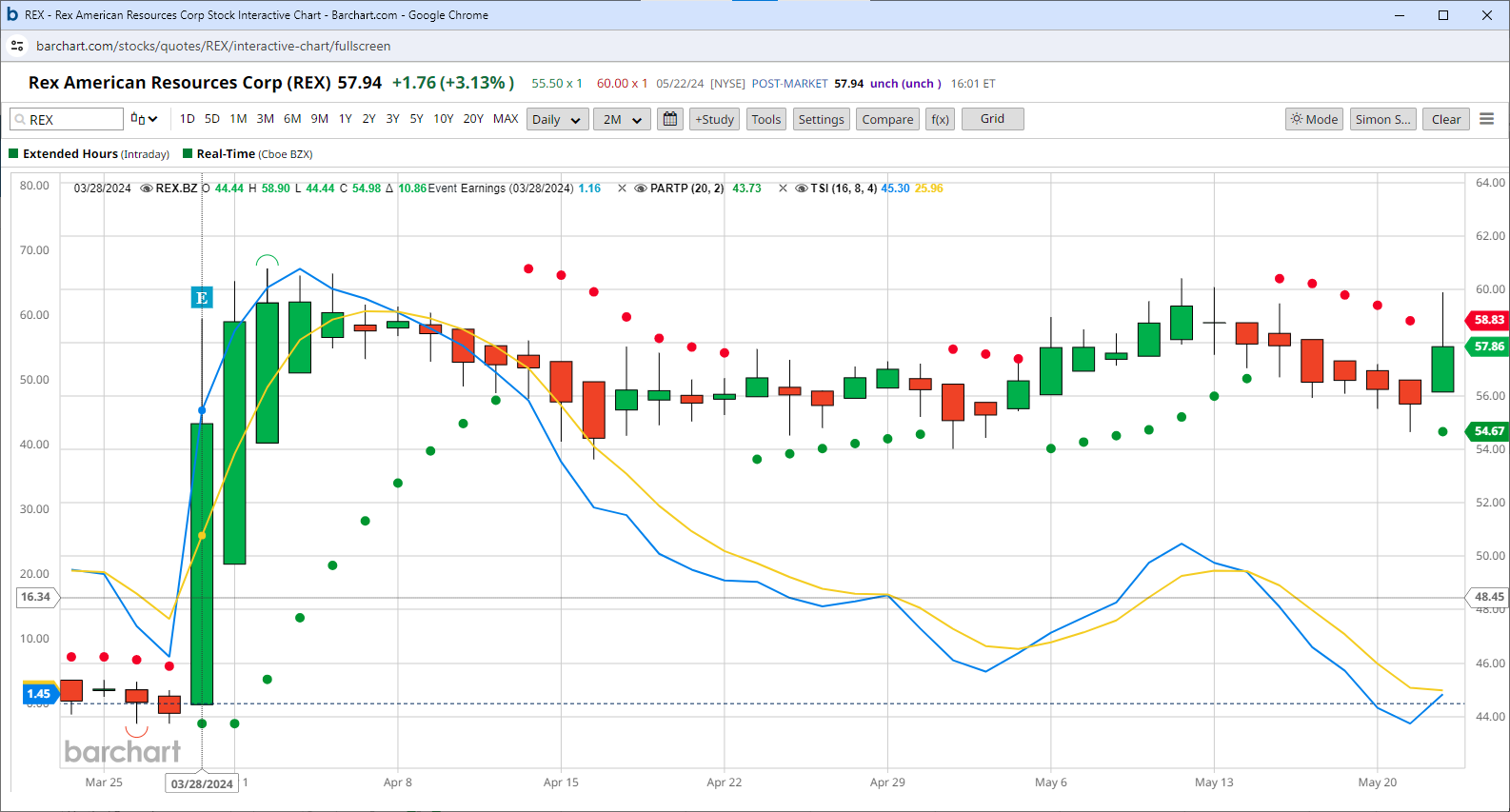1510x812 pixels.
Task: Pick the 10Y time range
Action: [x=444, y=119]
